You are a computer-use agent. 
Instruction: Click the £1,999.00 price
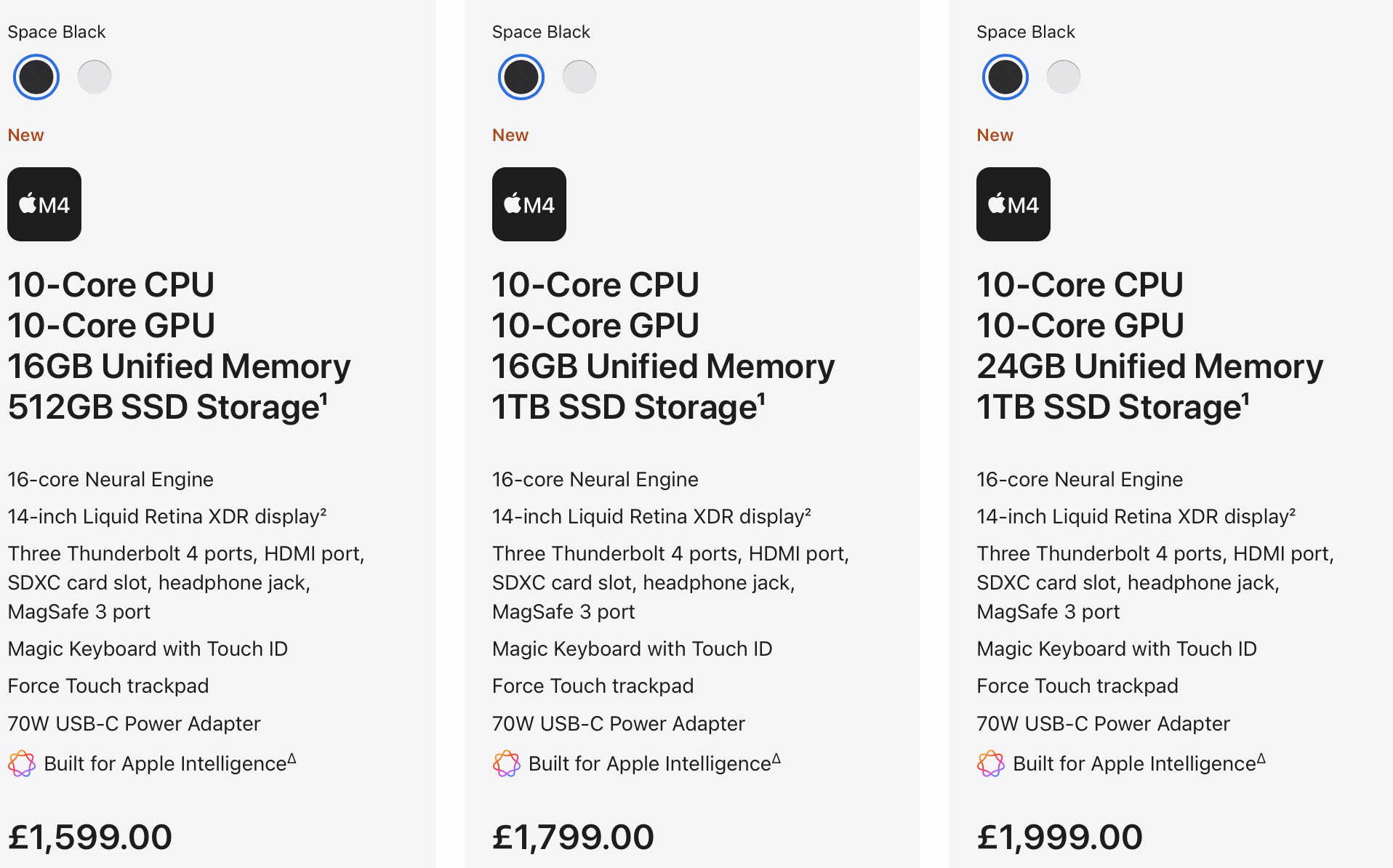click(1059, 837)
